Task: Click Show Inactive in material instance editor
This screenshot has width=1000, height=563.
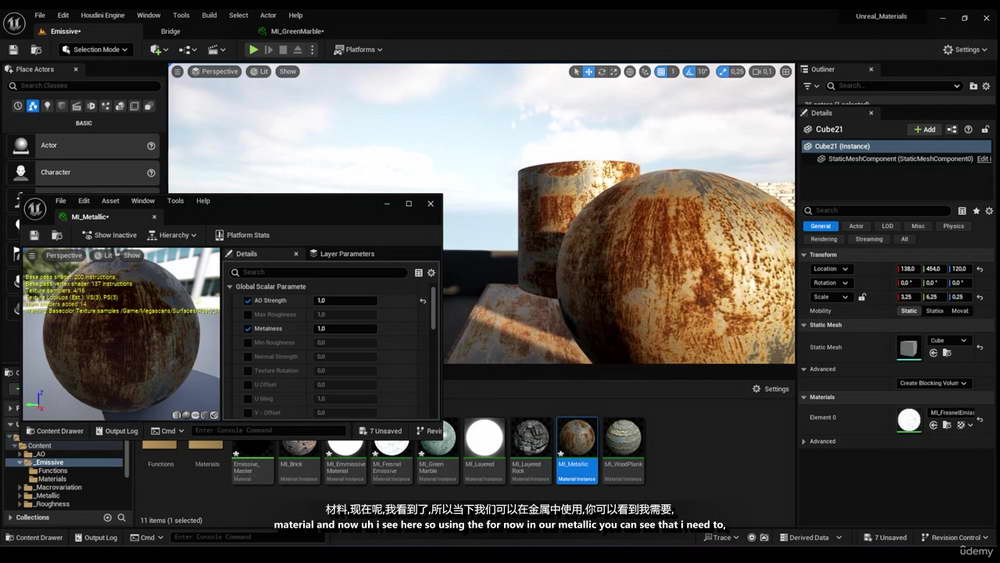Action: coord(110,235)
